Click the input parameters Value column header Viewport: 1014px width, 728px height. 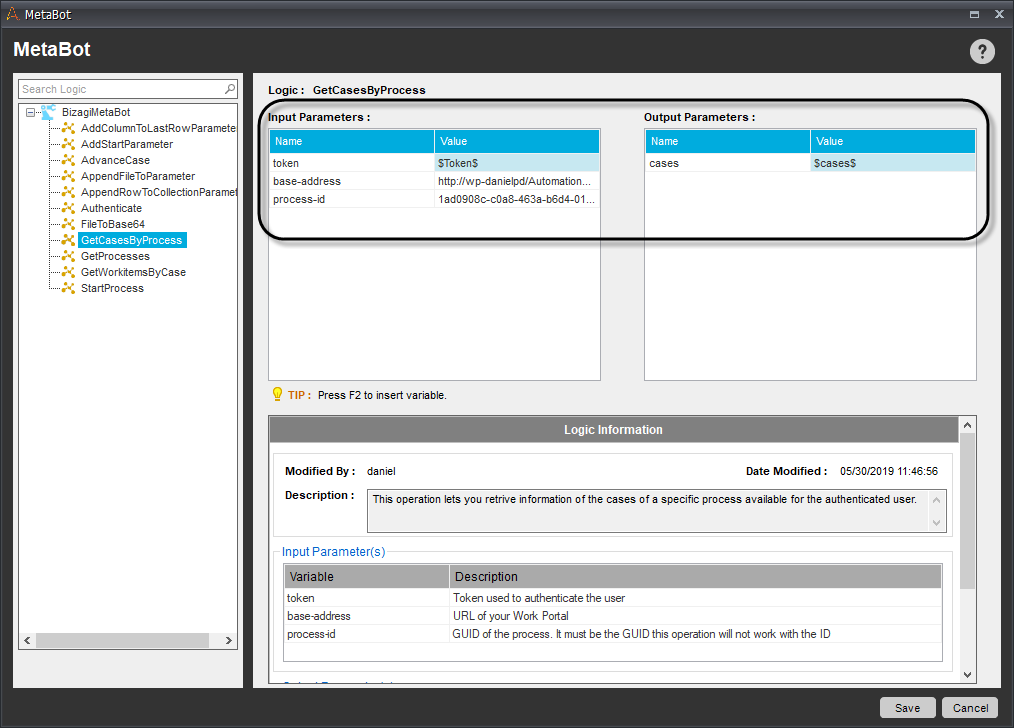pyautogui.click(x=517, y=141)
